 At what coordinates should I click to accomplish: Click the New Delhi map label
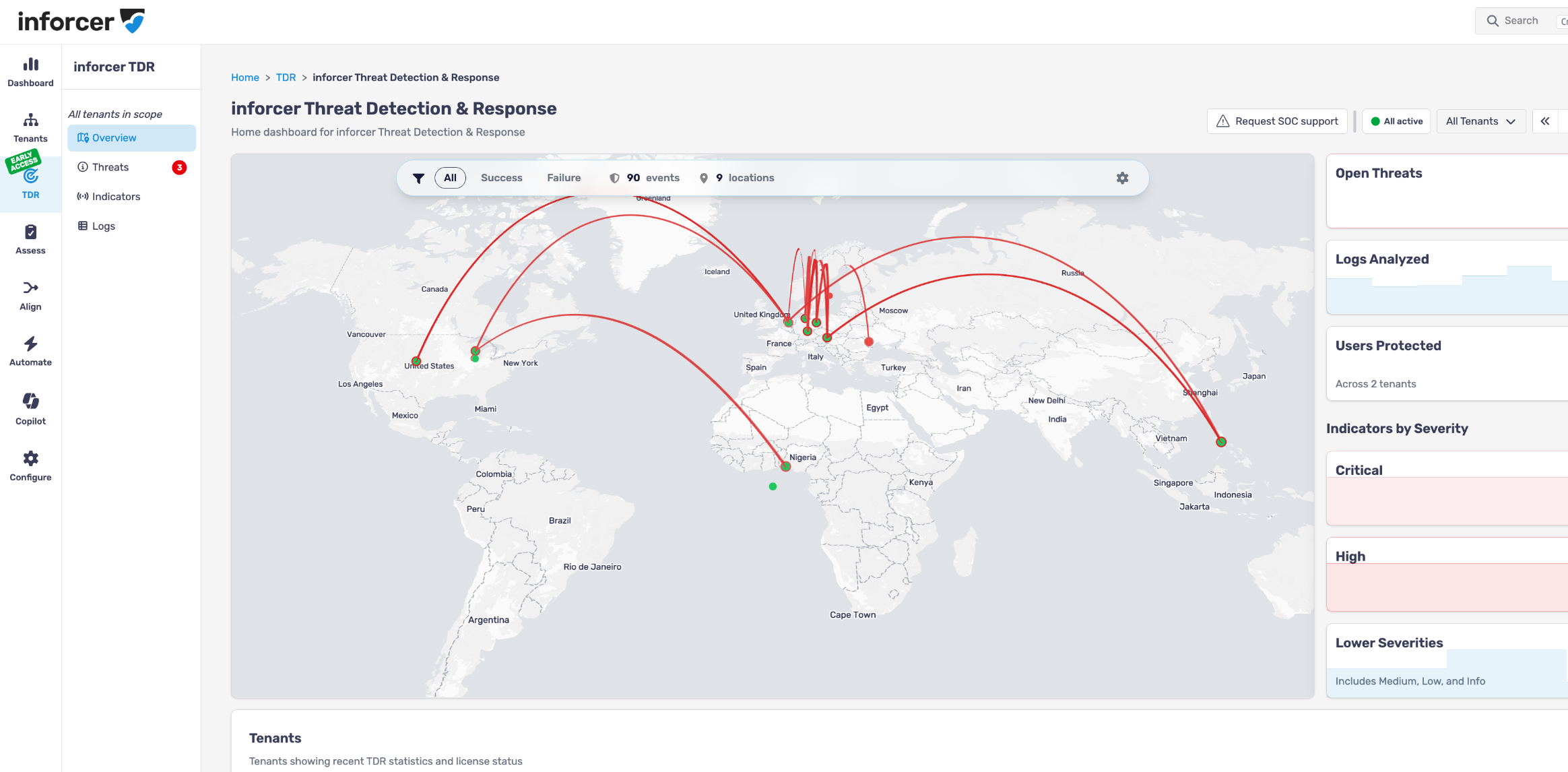click(1047, 401)
